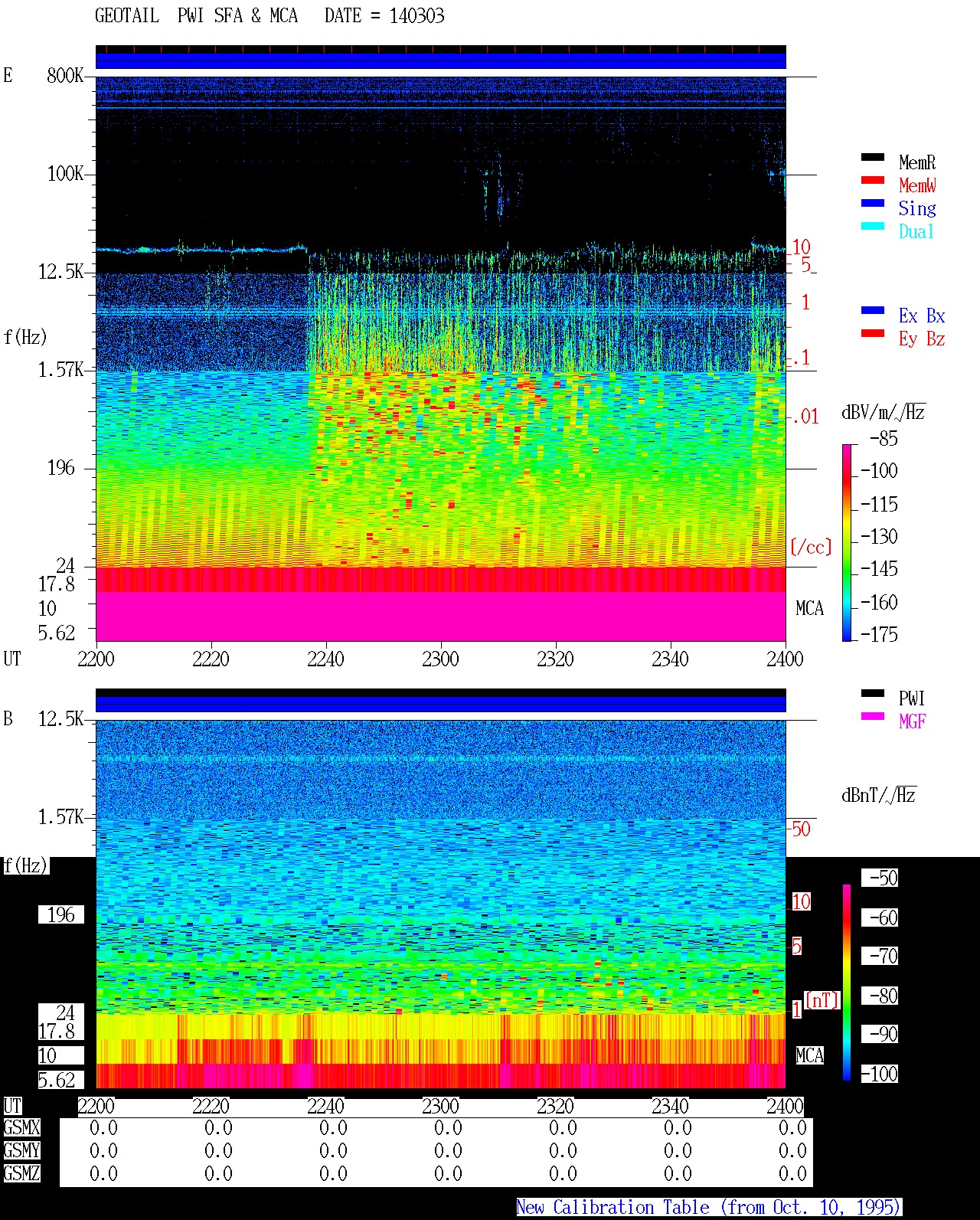Image resolution: width=980 pixels, height=1220 pixels.
Task: Click the "800K" frequency axis label
Action: point(65,75)
